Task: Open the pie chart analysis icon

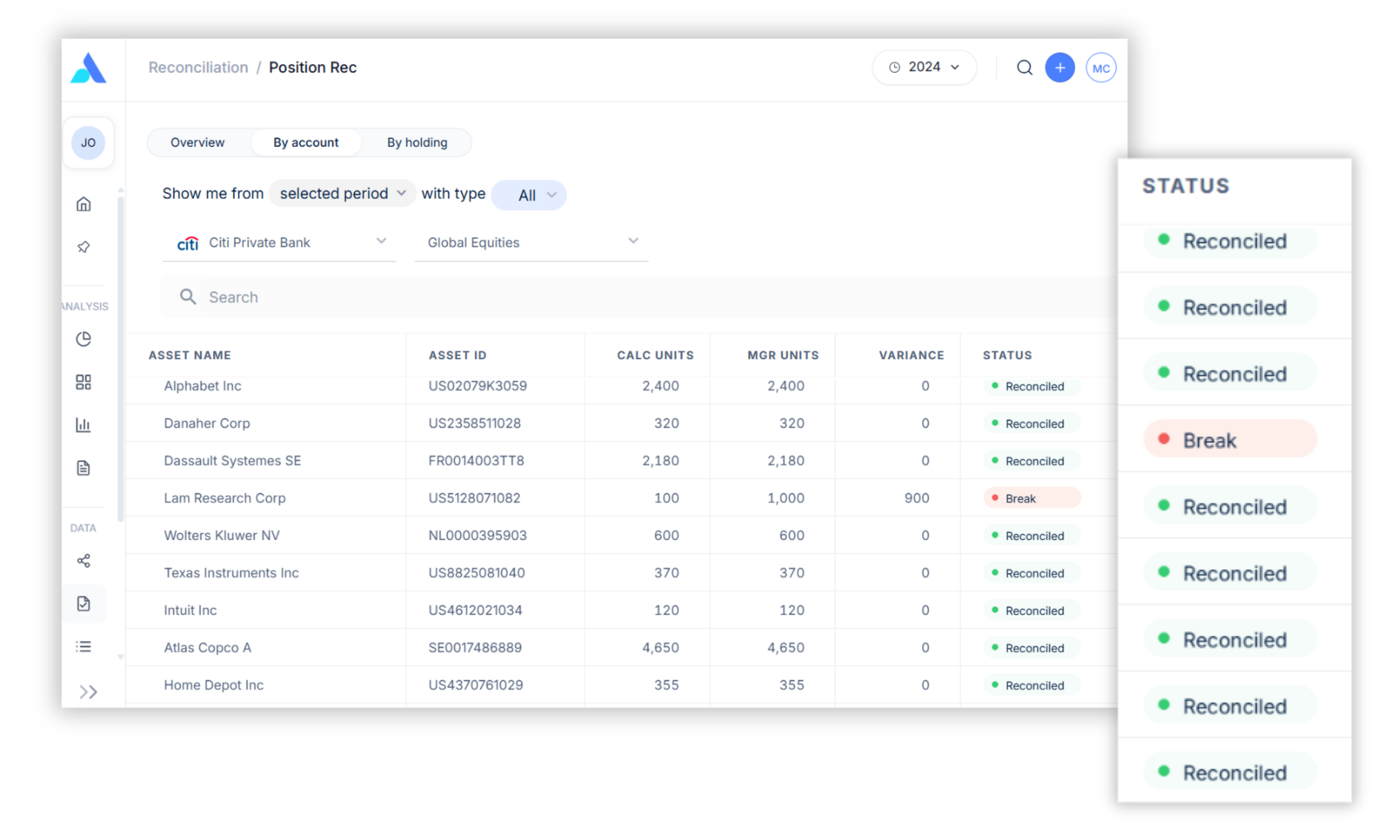Action: pyautogui.click(x=83, y=339)
